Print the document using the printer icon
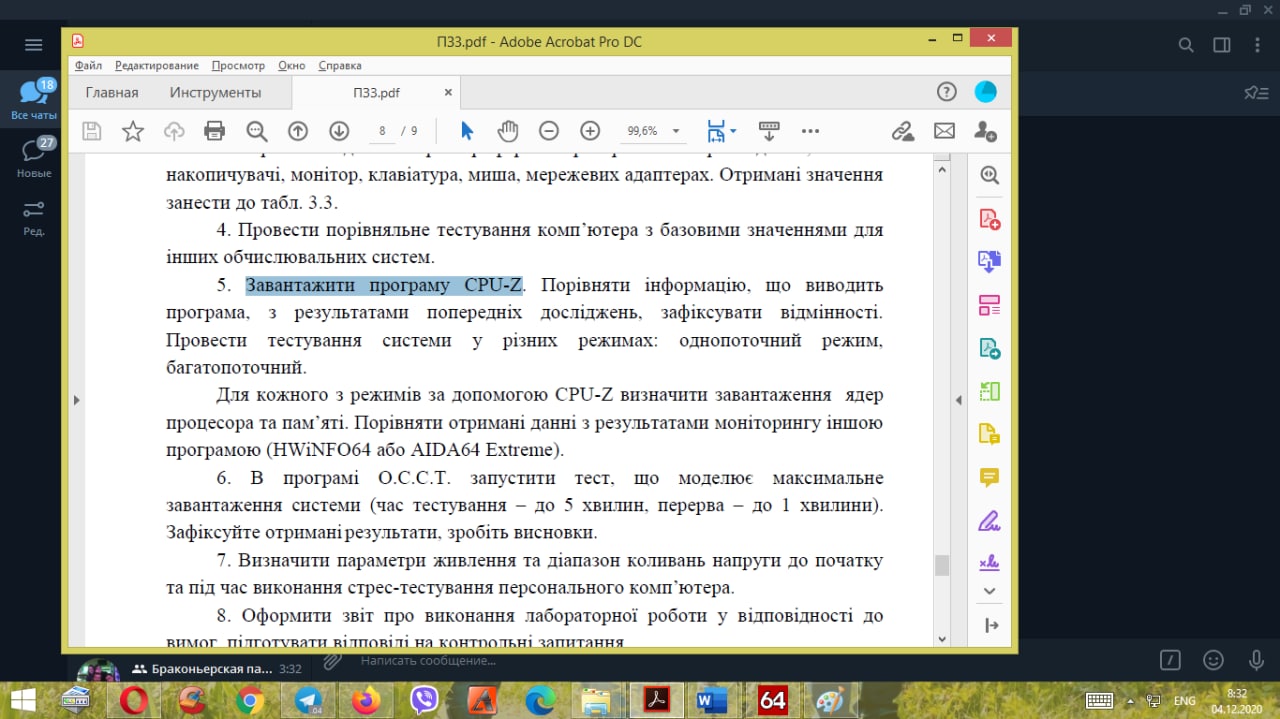 click(214, 131)
